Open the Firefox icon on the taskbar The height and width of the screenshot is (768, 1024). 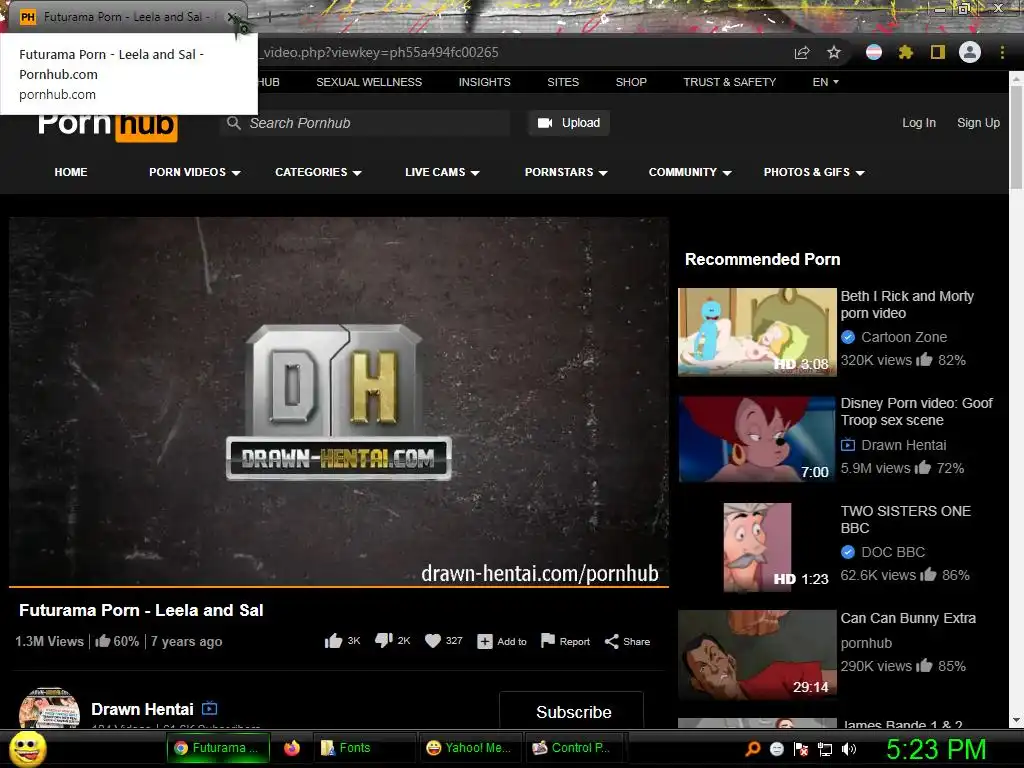tap(291, 748)
